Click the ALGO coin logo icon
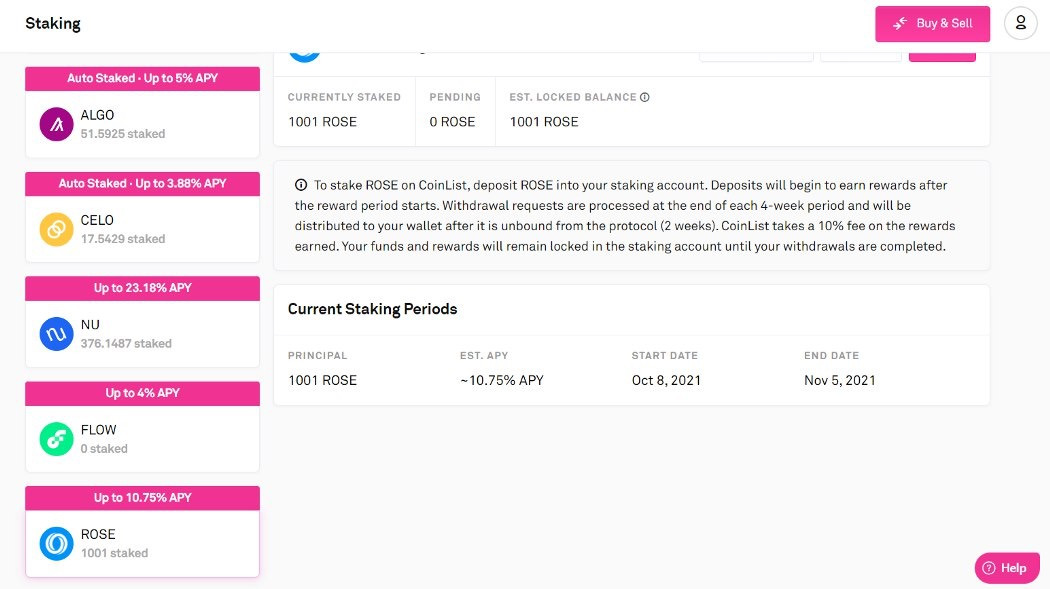The width and height of the screenshot is (1050, 589). 56,124
